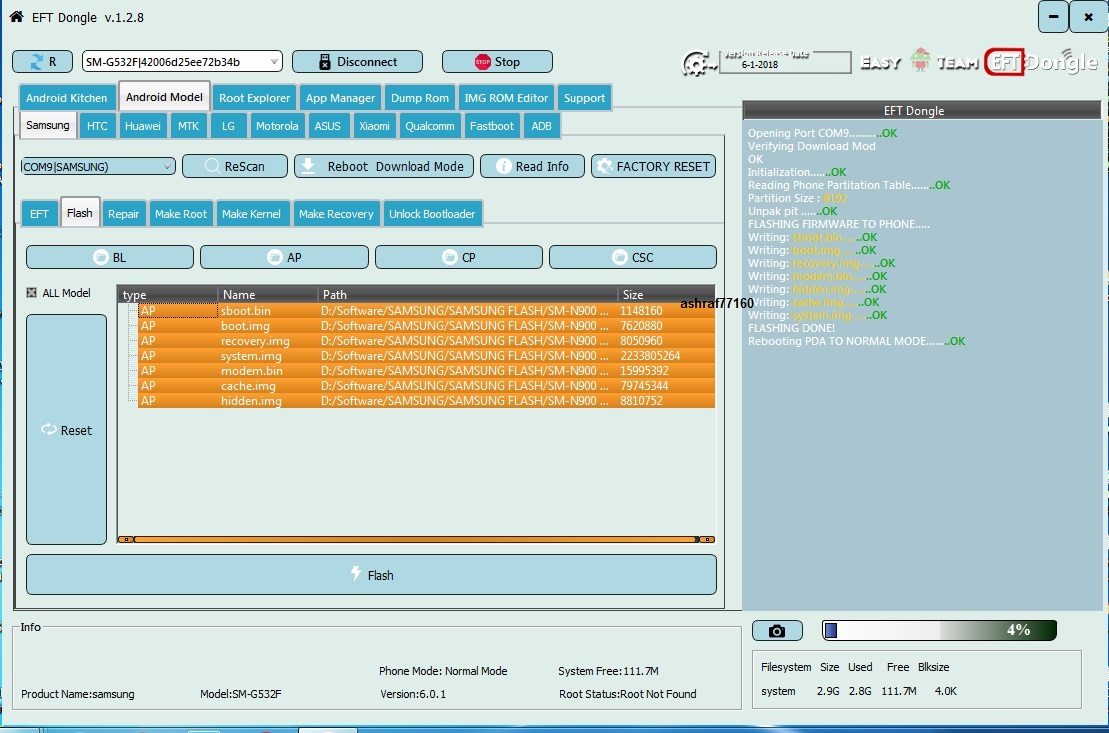Click the Disconnect button

click(x=357, y=62)
